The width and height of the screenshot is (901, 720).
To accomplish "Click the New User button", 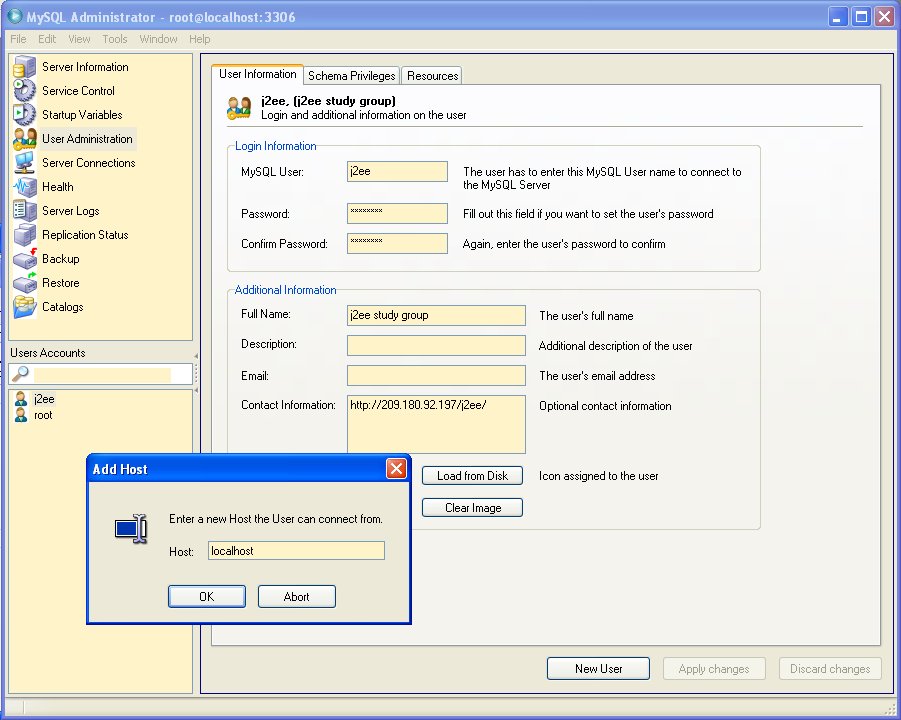I will tap(598, 669).
